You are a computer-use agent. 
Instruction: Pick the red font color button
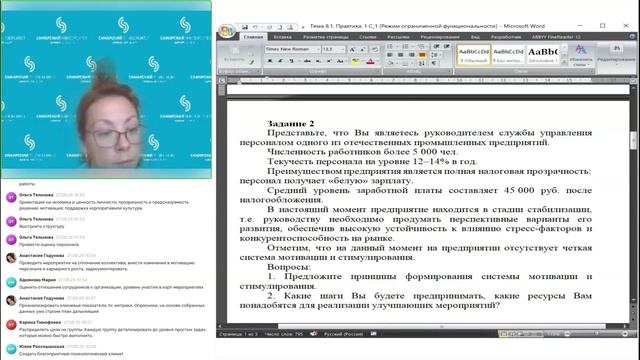click(370, 61)
